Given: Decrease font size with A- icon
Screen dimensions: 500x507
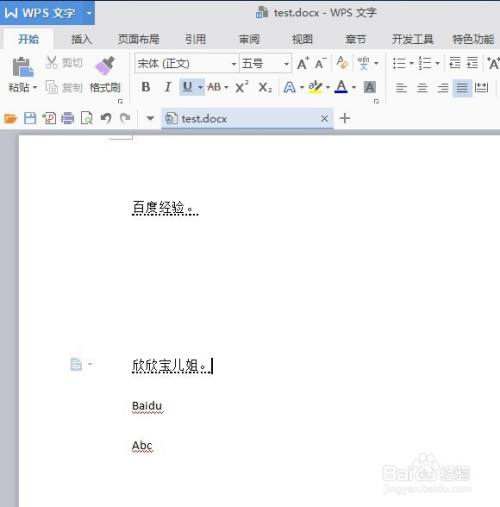Looking at the screenshot, I should (320, 63).
